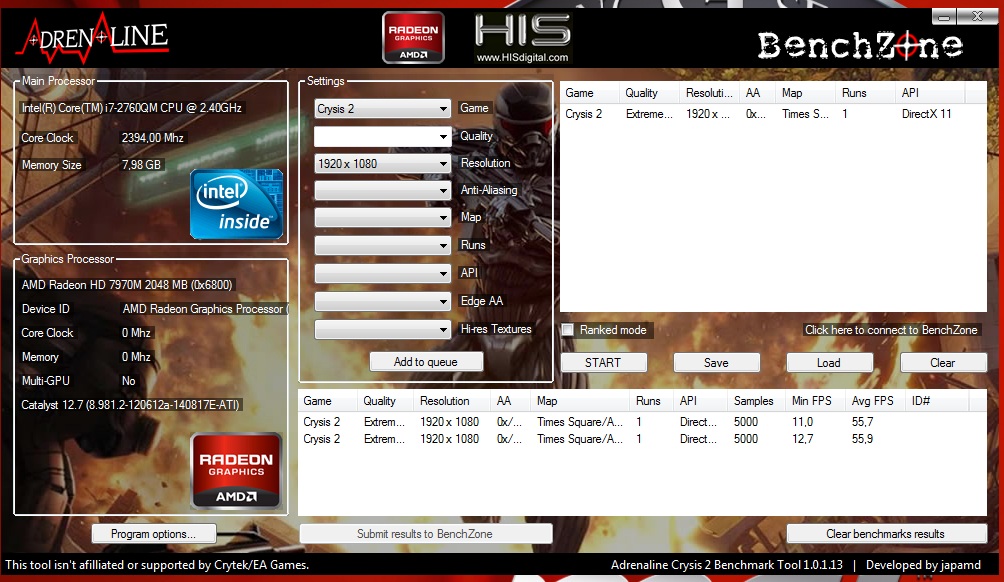Click the Clear queue button
Viewport: 1004px width, 582px height.
click(943, 362)
